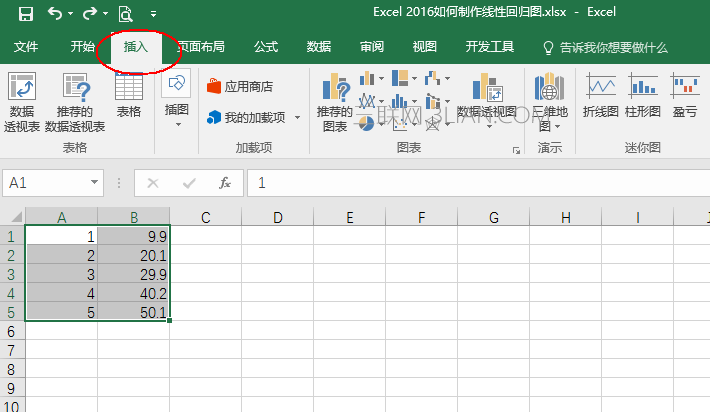
Task: Open the Data (数据) ribbon tab
Action: (319, 47)
